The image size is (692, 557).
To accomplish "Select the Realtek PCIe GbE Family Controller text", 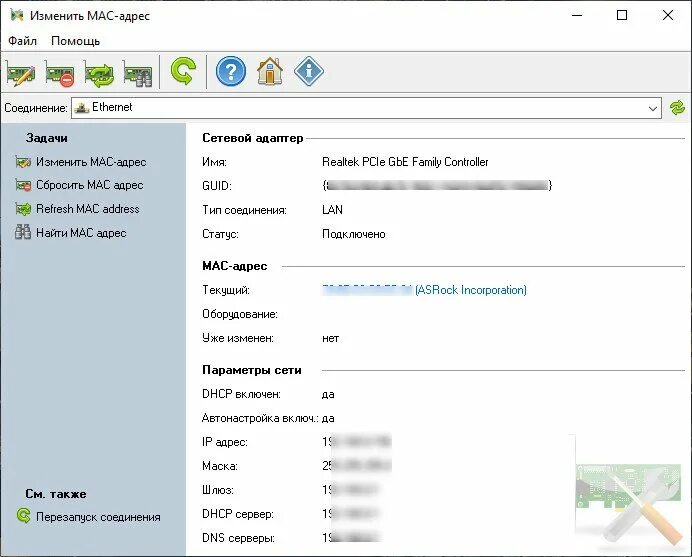I will (x=405, y=162).
